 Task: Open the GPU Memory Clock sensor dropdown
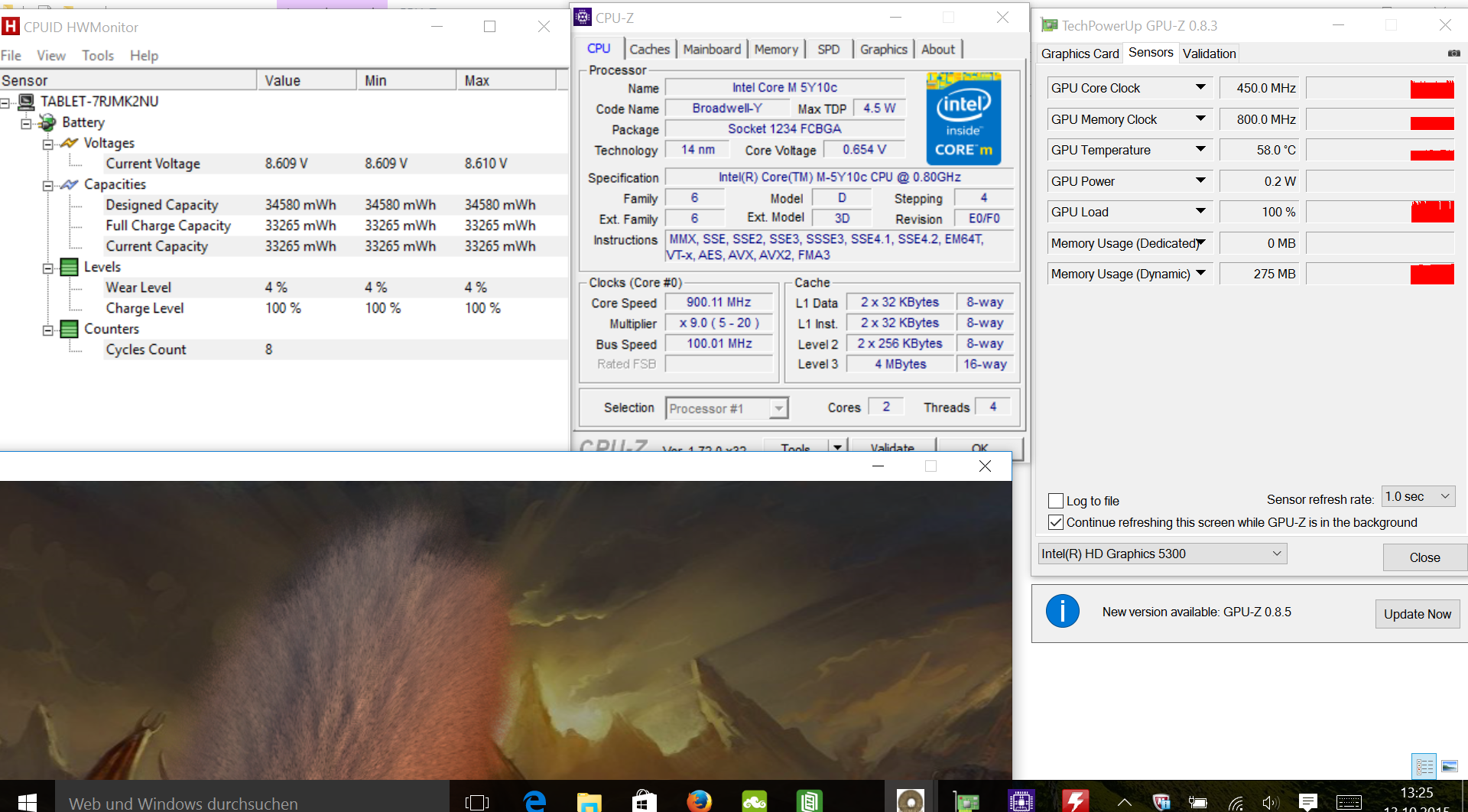click(1201, 119)
